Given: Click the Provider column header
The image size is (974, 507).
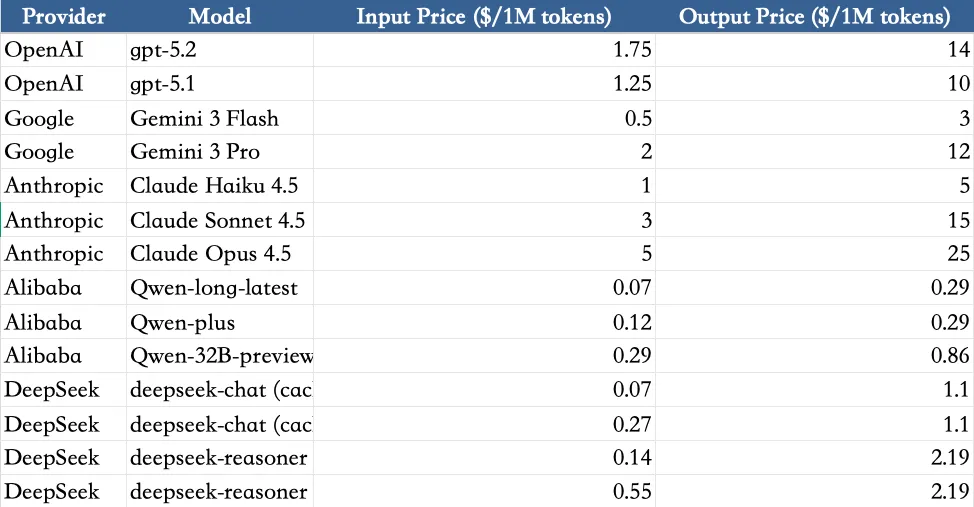Looking at the screenshot, I should (x=64, y=17).
